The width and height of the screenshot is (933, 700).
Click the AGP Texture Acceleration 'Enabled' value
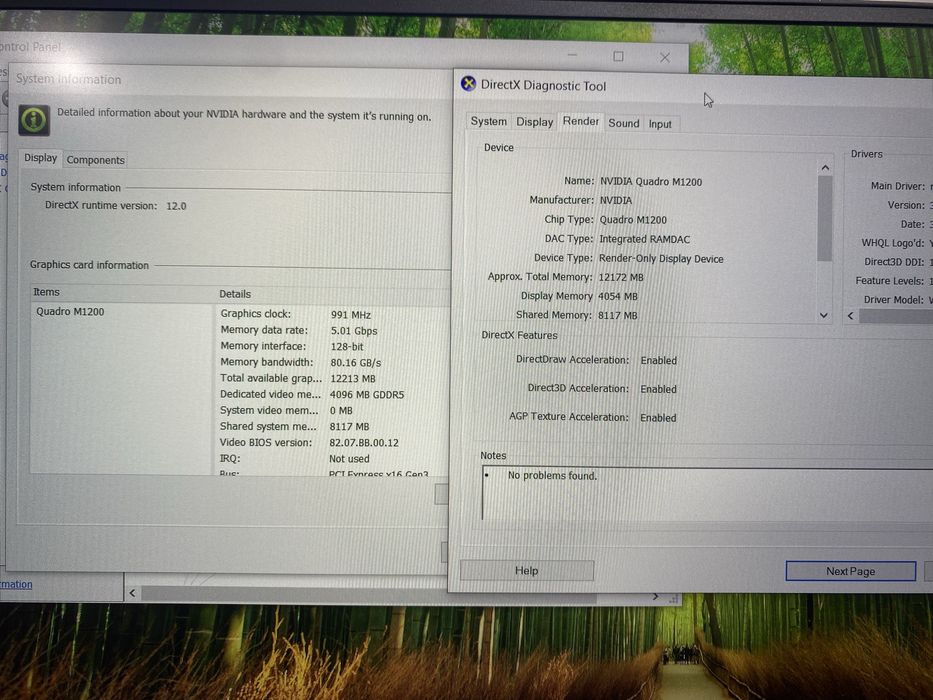[658, 418]
